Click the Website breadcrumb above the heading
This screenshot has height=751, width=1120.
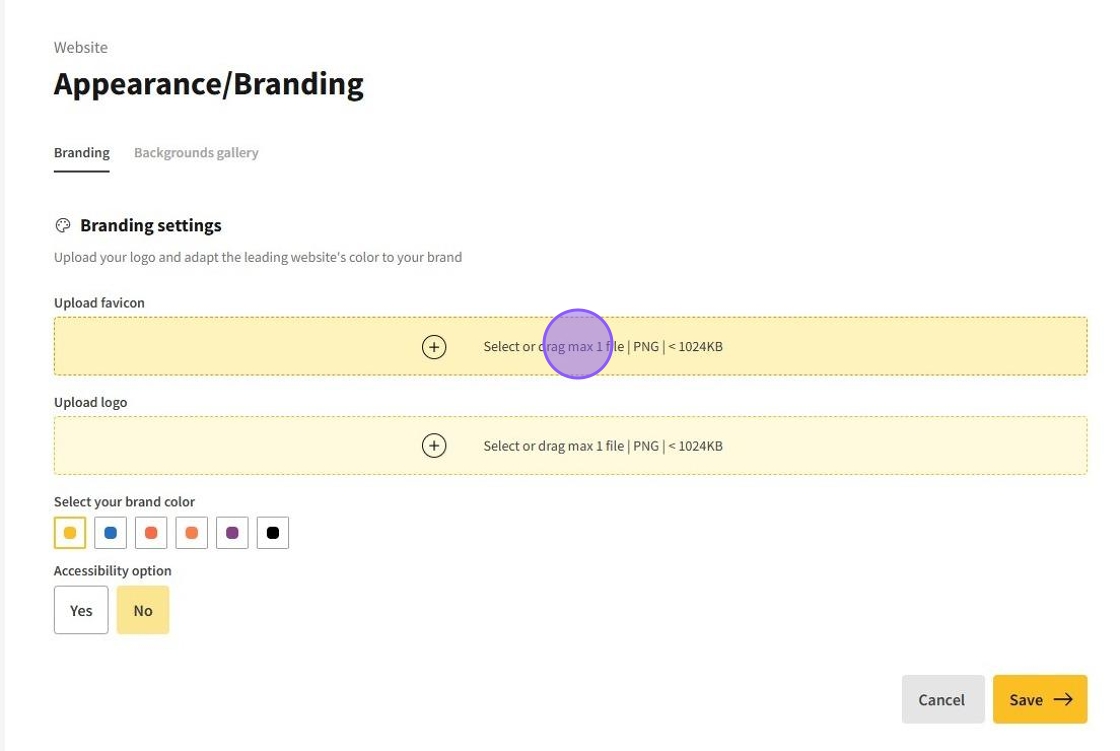pos(81,48)
